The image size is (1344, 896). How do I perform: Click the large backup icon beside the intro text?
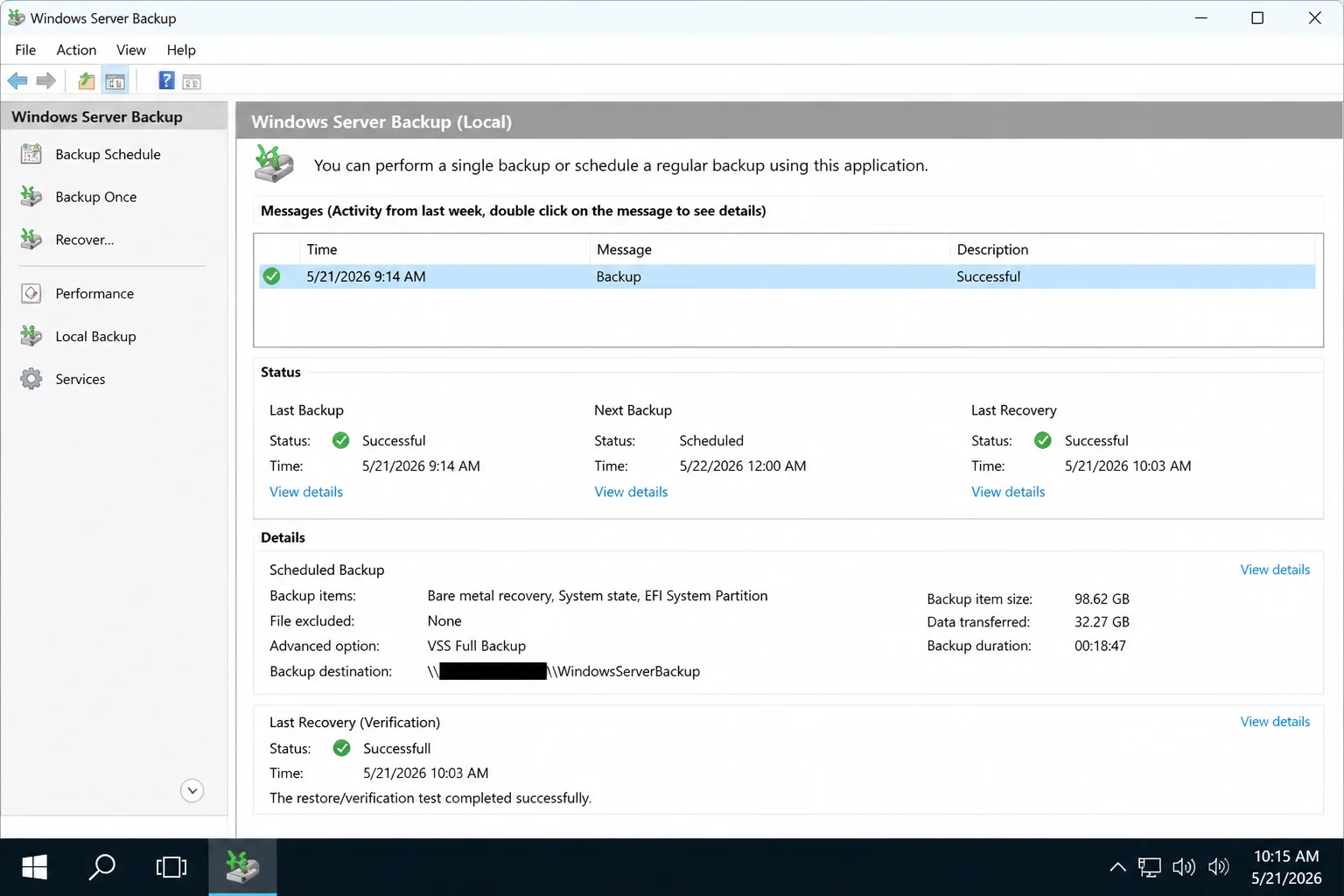275,164
